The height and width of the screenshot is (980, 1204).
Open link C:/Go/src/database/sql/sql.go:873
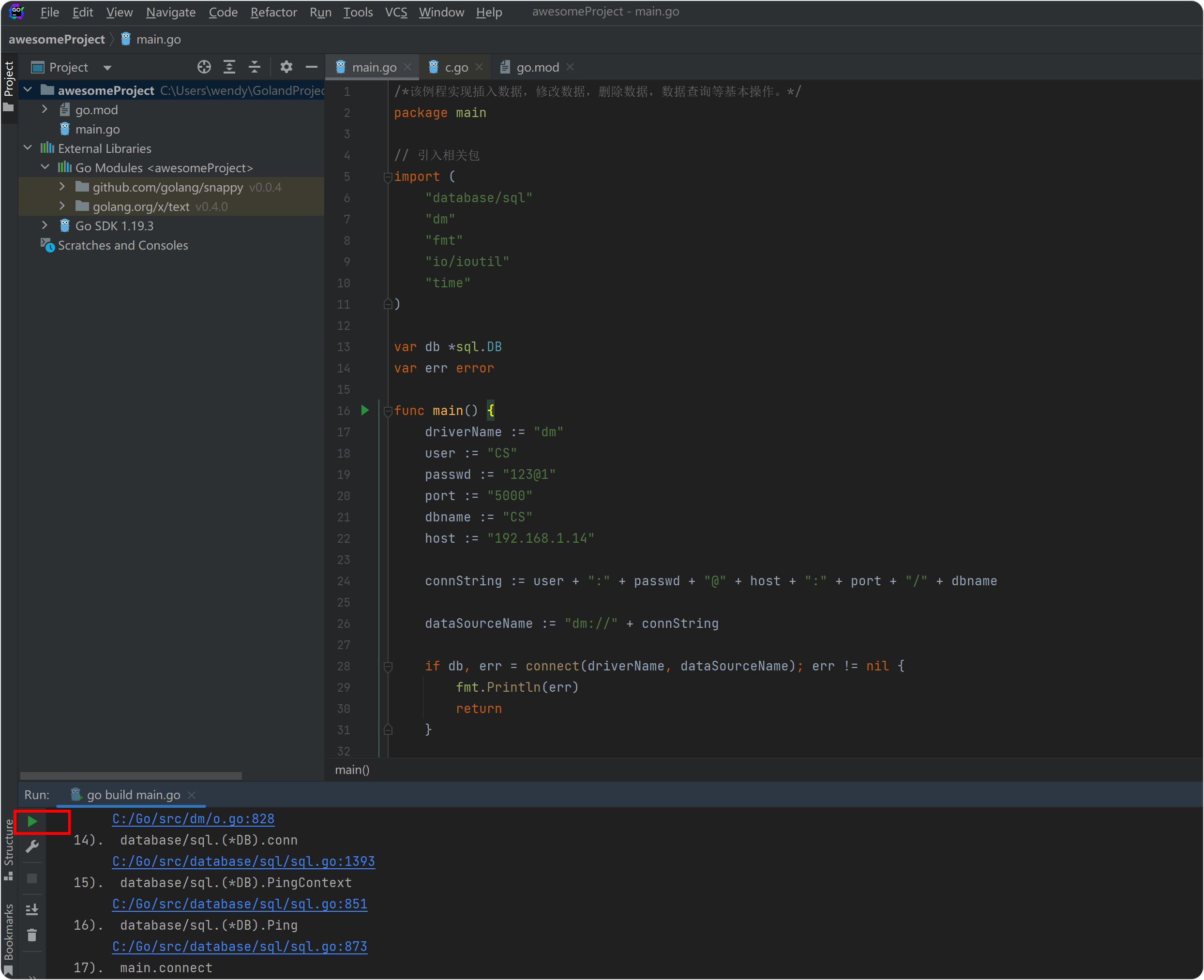pyautogui.click(x=240, y=947)
